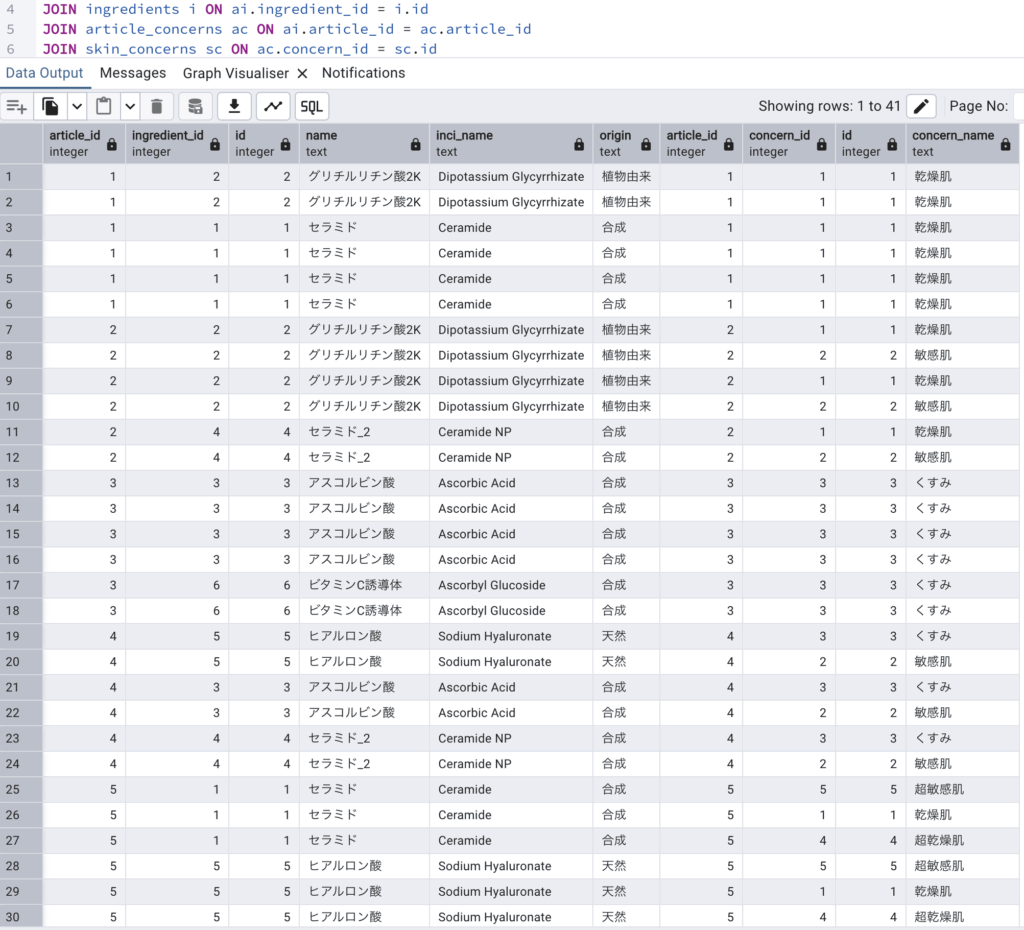Select row number 17 header
This screenshot has height=930, width=1024.
point(21,585)
